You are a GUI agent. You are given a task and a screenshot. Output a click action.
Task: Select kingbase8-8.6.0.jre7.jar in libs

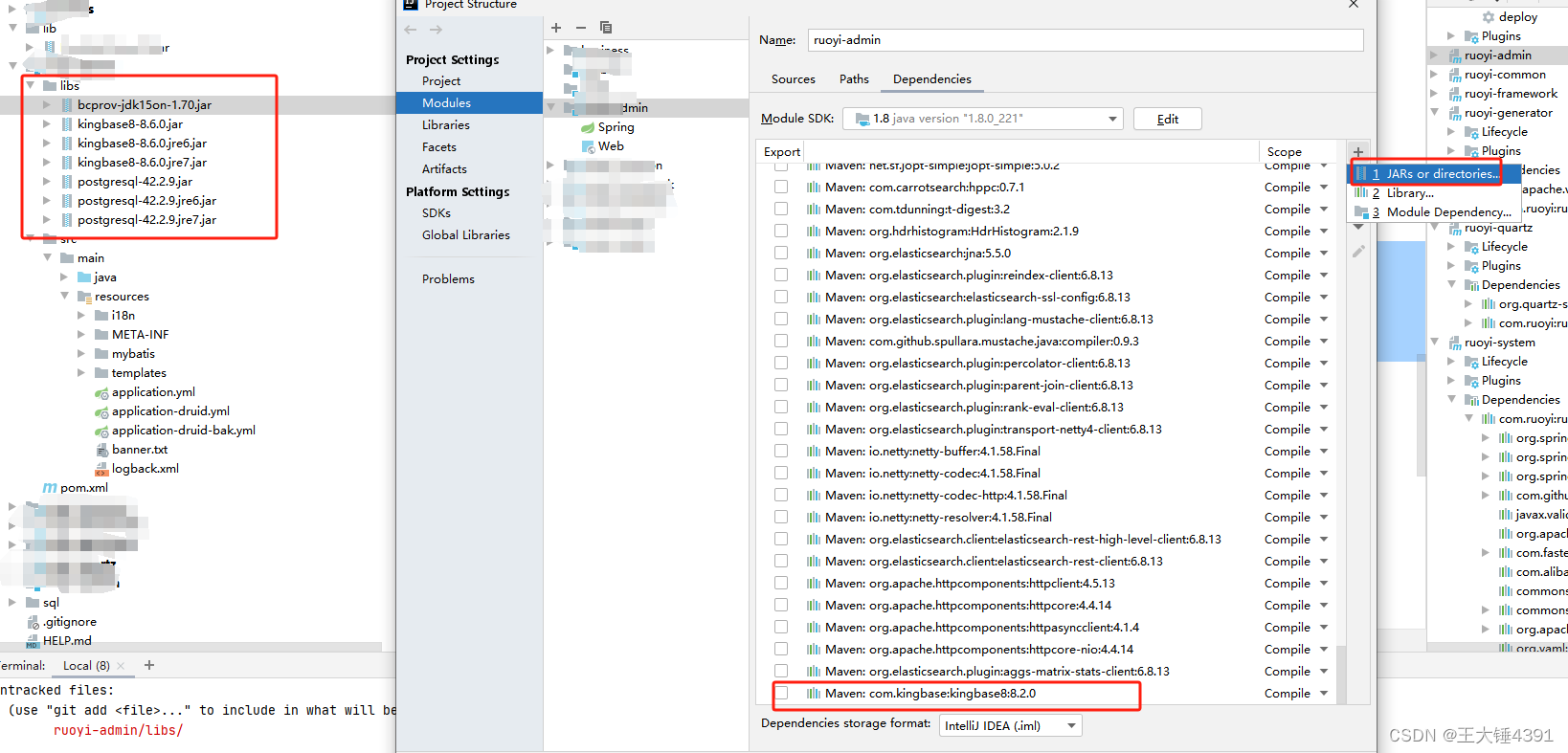pos(142,163)
